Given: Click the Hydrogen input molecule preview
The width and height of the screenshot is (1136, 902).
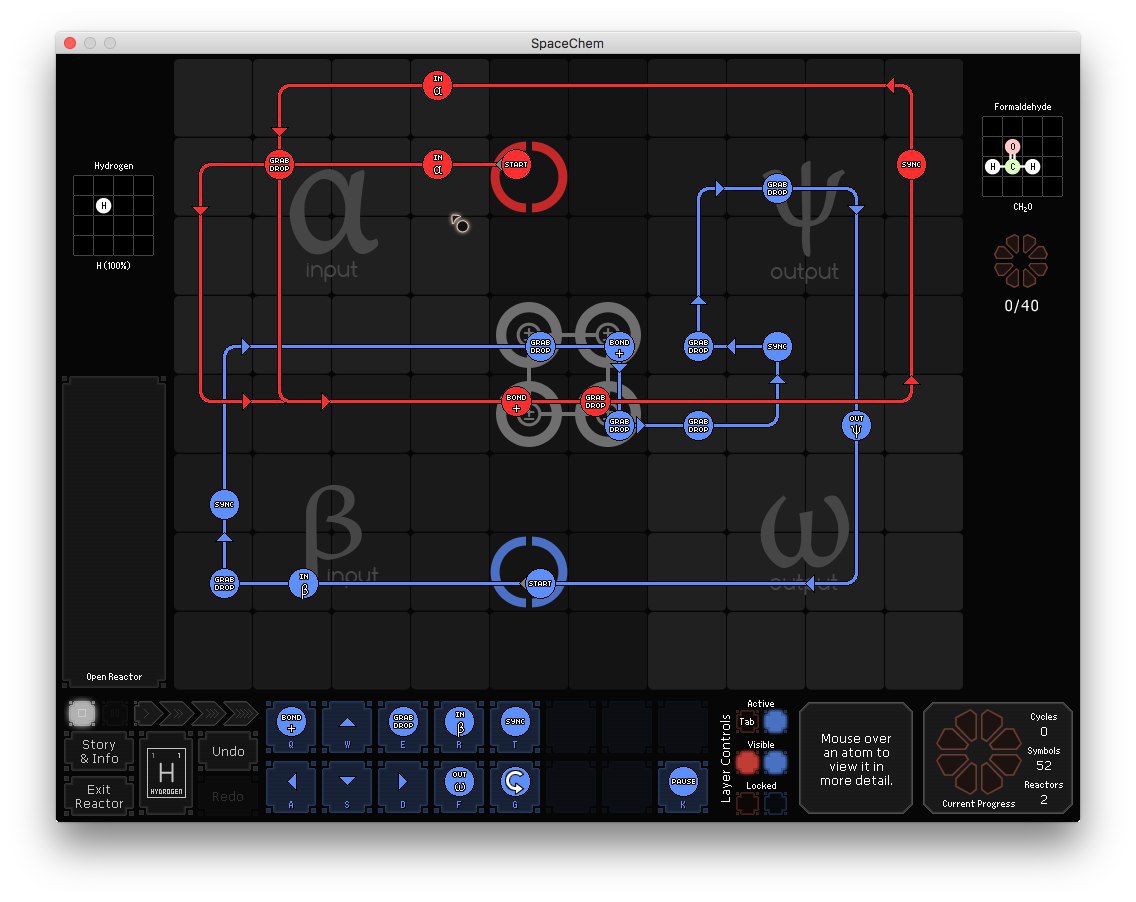Looking at the screenshot, I should tap(113, 215).
